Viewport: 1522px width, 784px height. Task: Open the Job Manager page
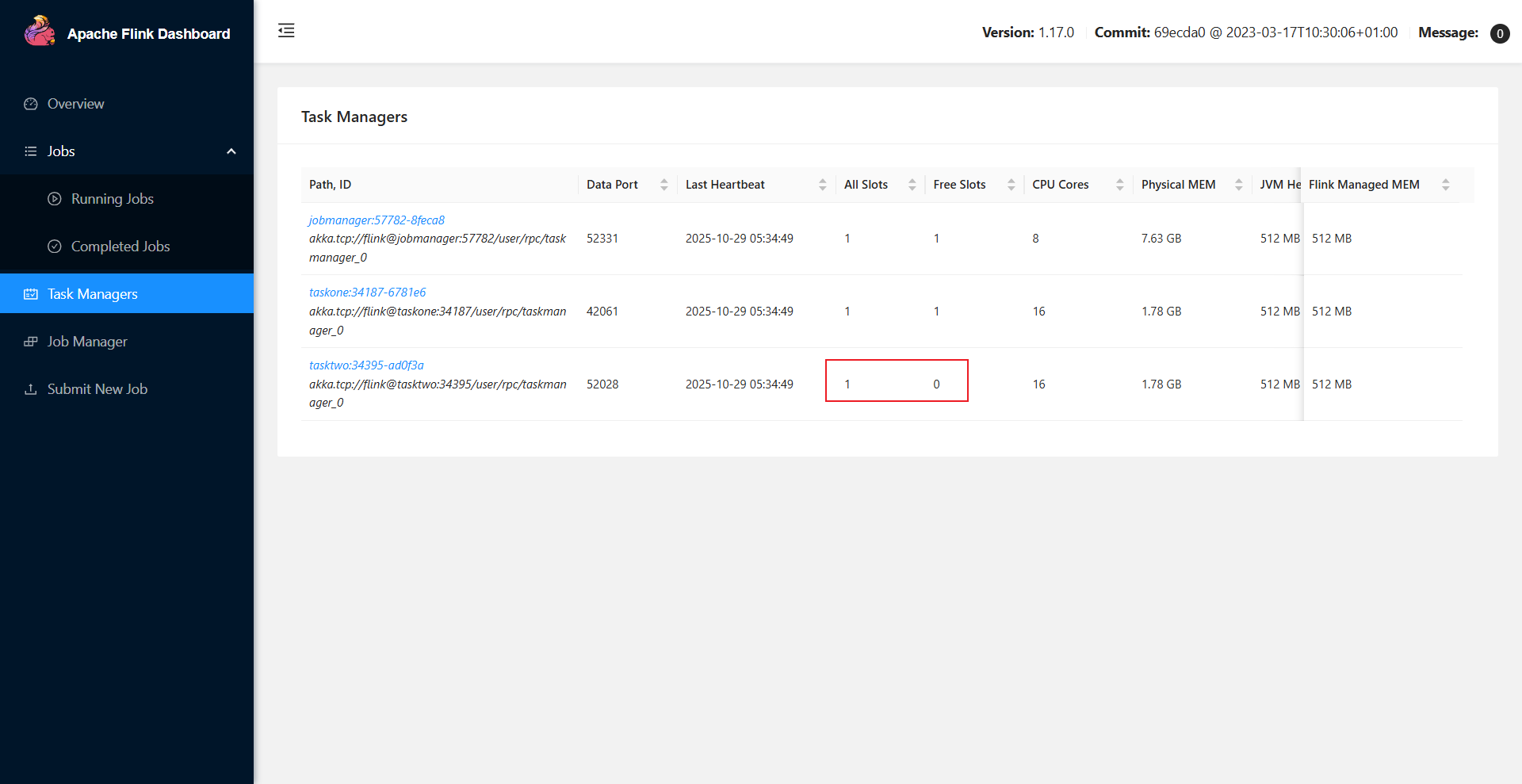[x=127, y=342]
